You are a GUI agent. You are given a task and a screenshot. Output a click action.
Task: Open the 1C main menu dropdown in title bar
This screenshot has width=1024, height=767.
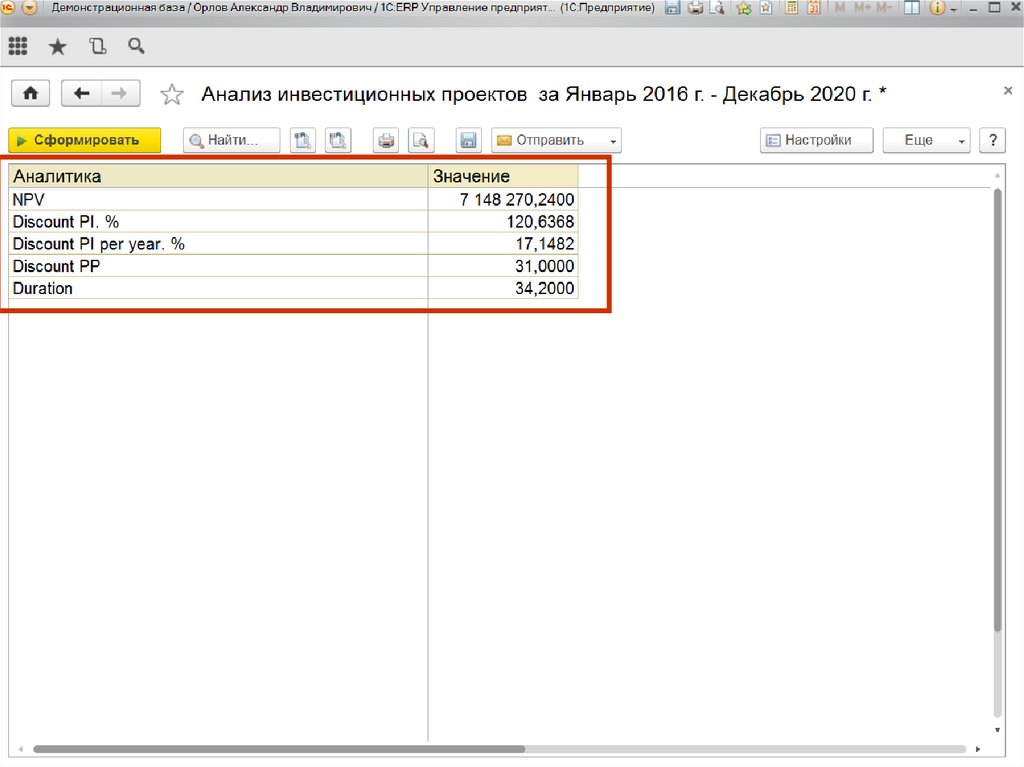click(x=29, y=8)
